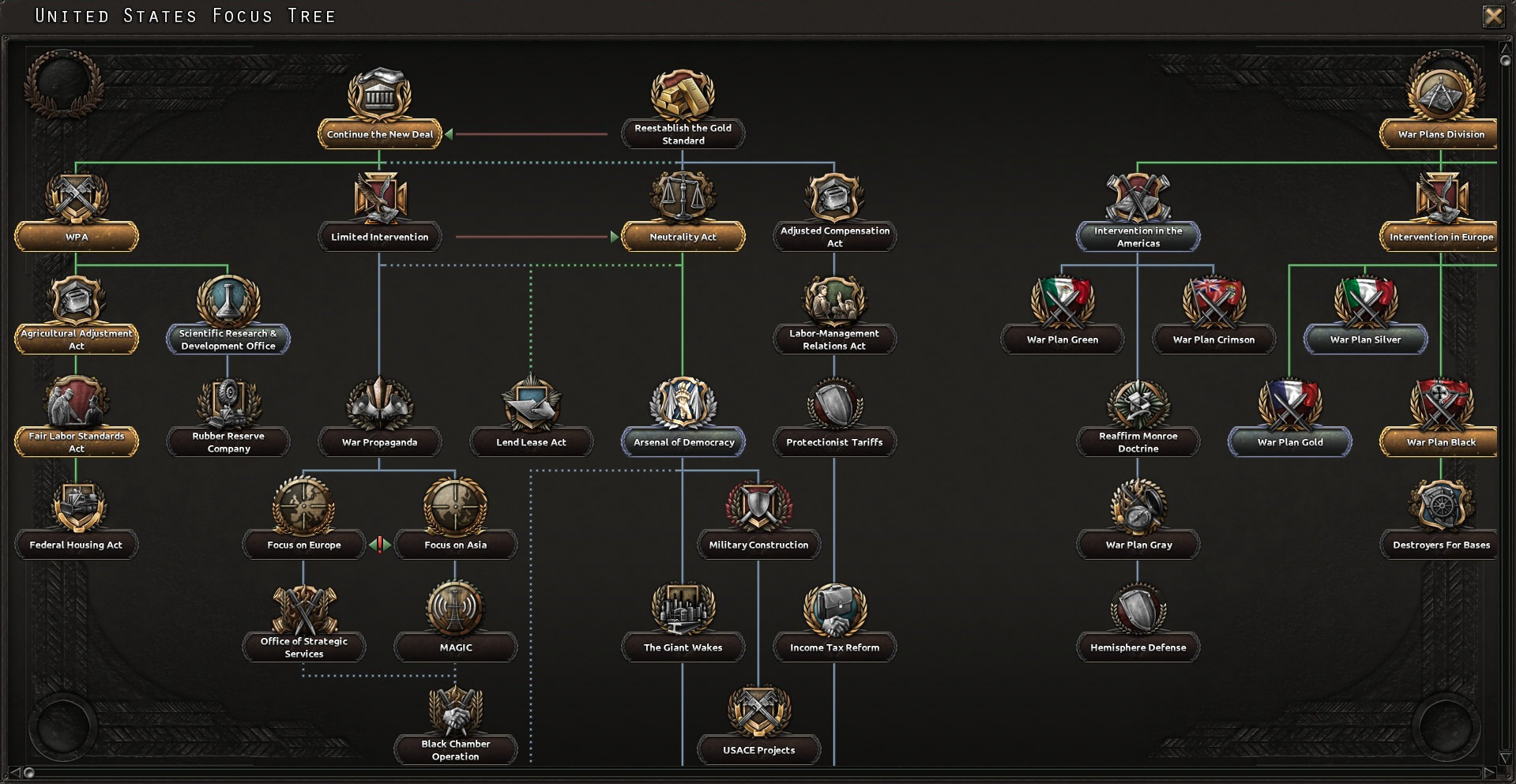Select the Destroyers For Bases ship wheel icon
The height and width of the screenshot is (784, 1516).
click(x=1441, y=505)
